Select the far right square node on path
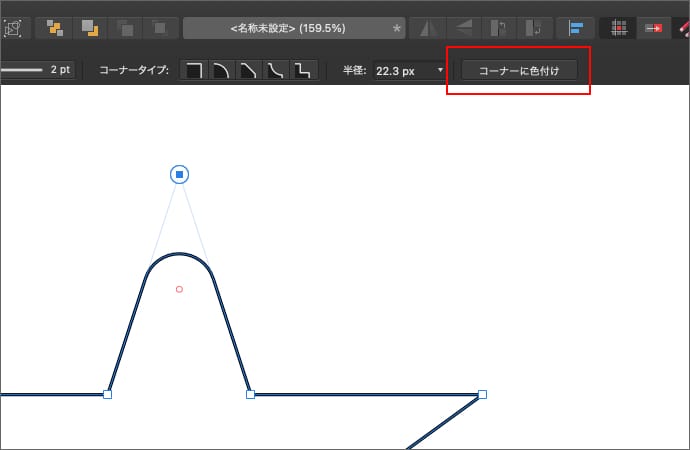 [482, 394]
